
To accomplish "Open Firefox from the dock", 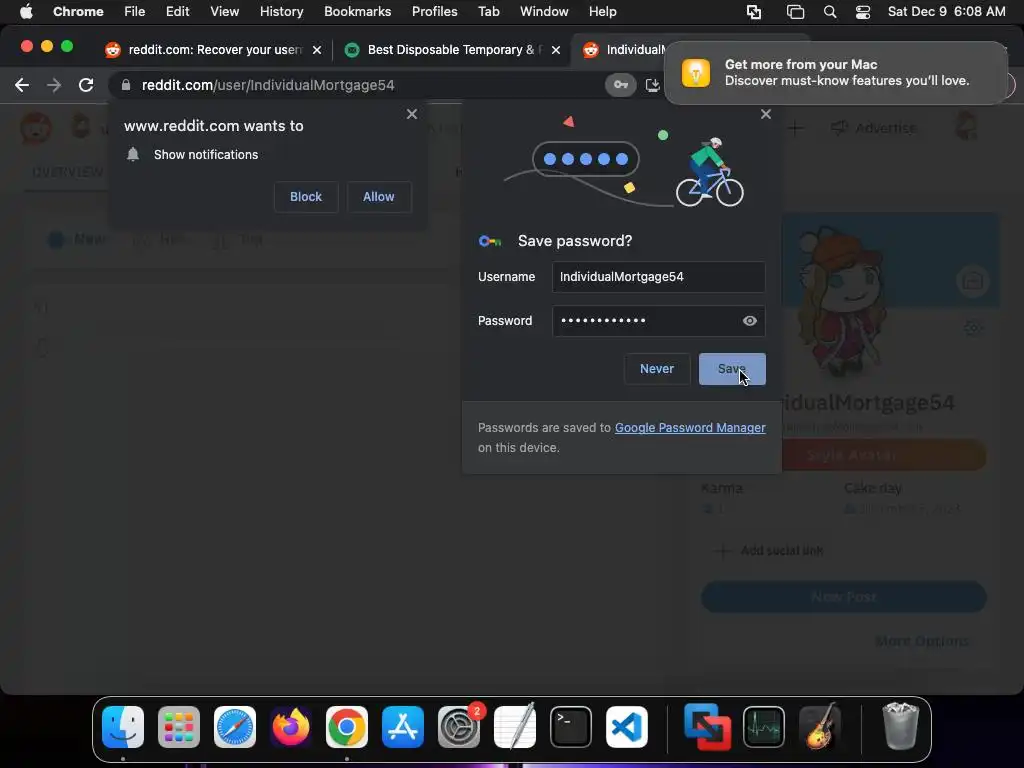I will click(291, 727).
